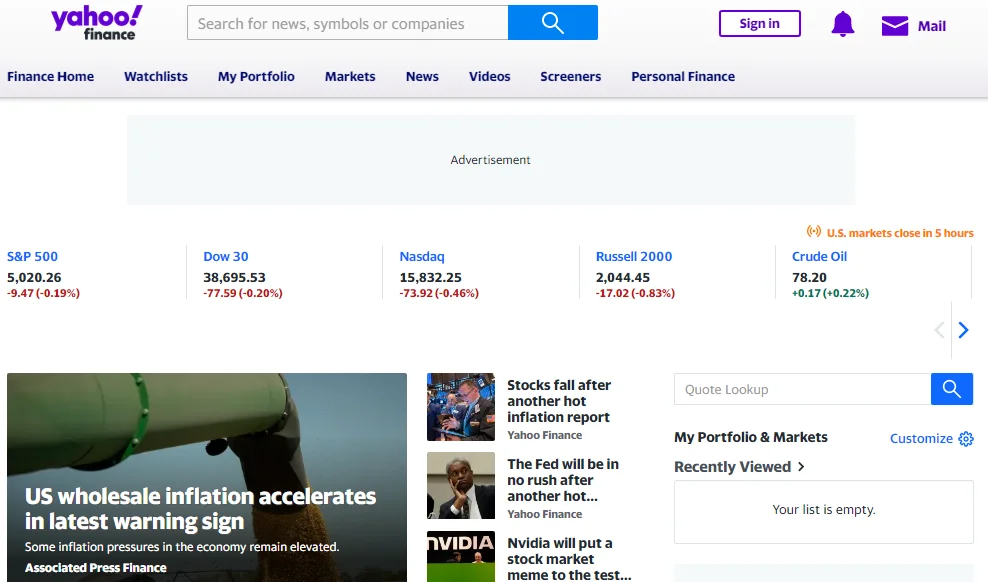988x582 pixels.
Task: Open the Crude Oil quote link
Action: click(x=819, y=256)
